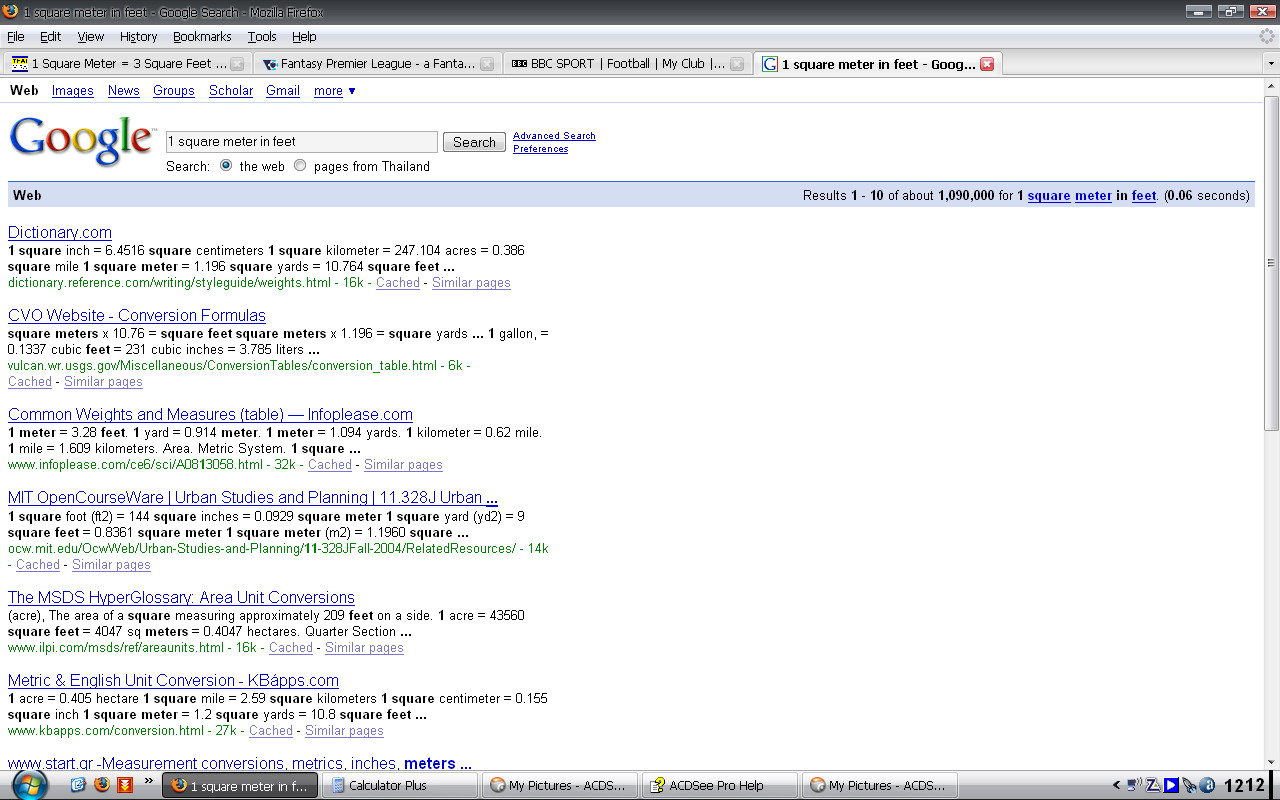The height and width of the screenshot is (800, 1280).
Task: Switch to the Fantasy Premier League tab
Action: click(376, 64)
